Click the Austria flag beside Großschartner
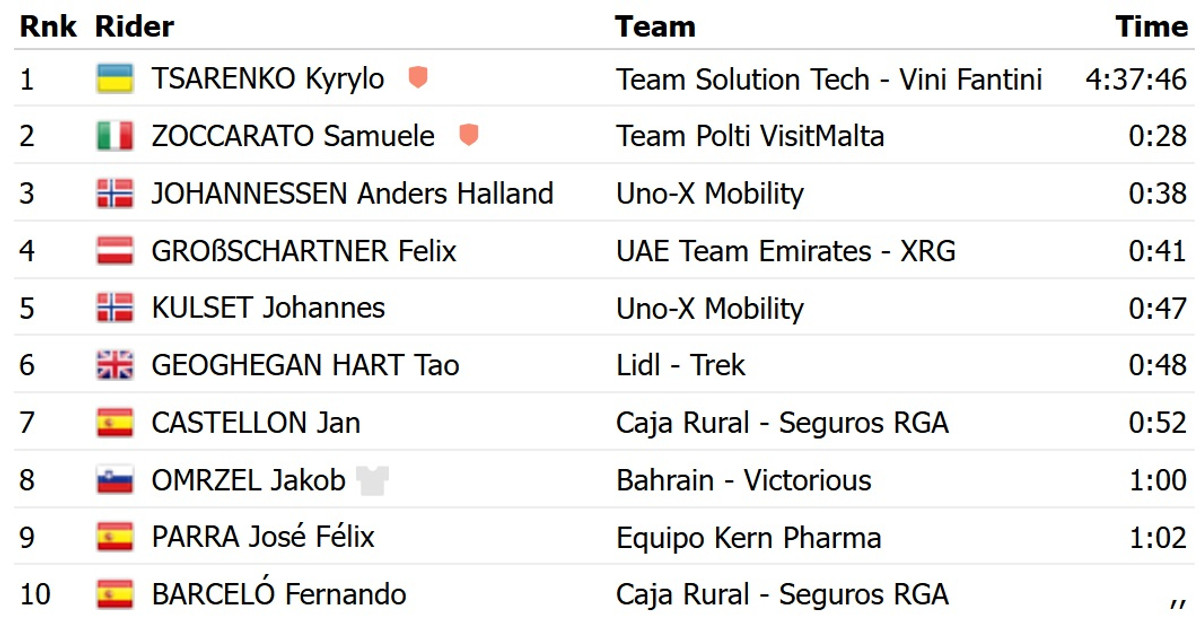Image resolution: width=1200 pixels, height=620 pixels. (x=115, y=250)
